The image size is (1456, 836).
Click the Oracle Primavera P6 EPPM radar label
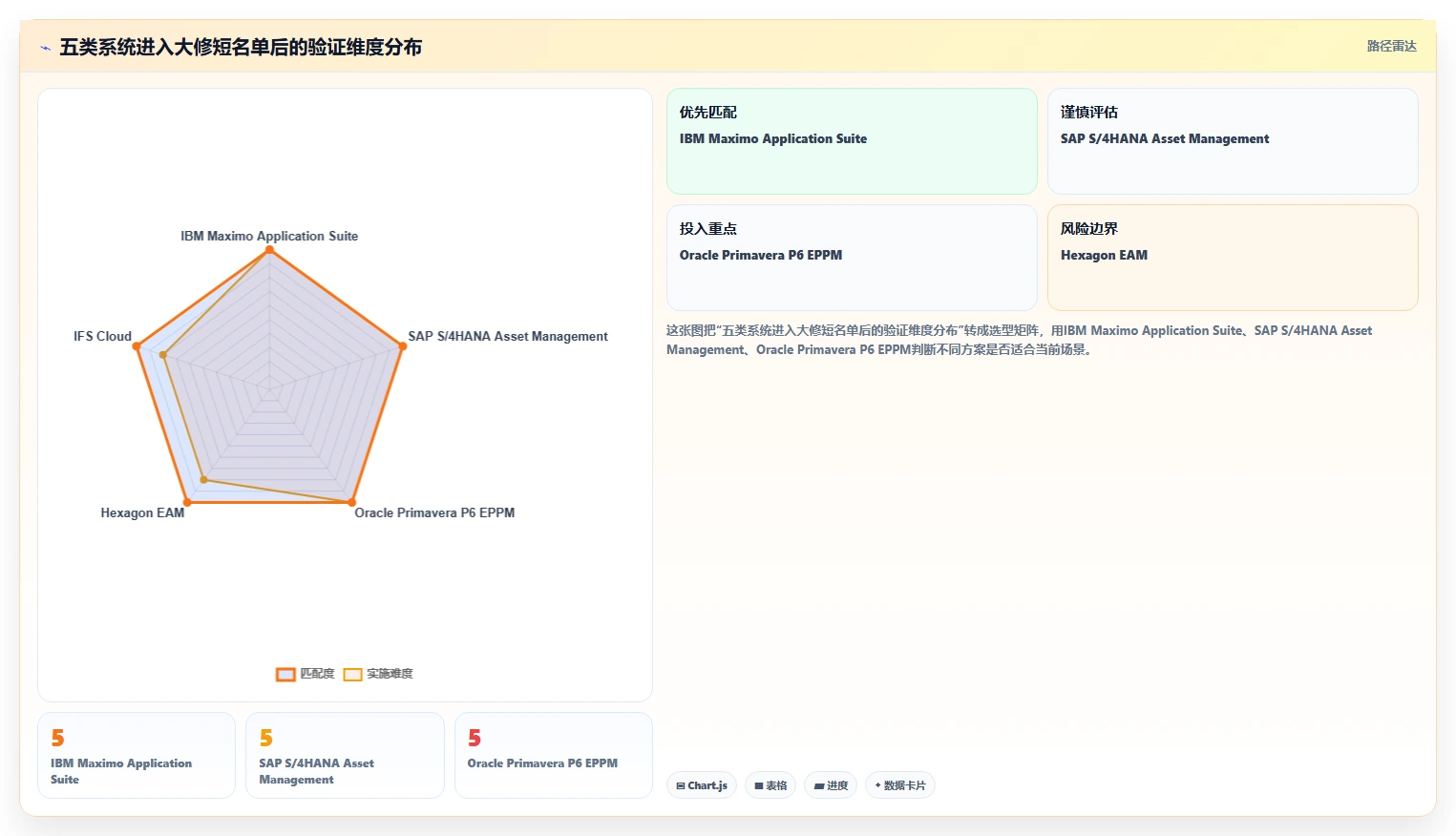pos(434,512)
